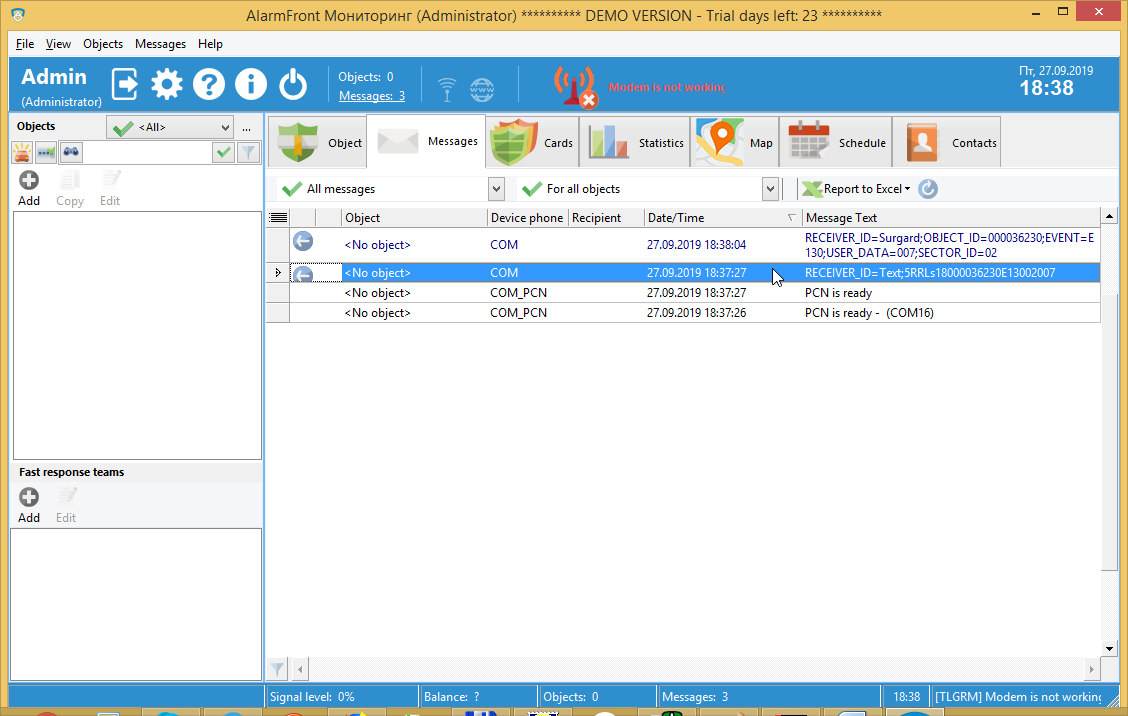The height and width of the screenshot is (716, 1128).
Task: Open the For all objects dropdown
Action: 769,188
